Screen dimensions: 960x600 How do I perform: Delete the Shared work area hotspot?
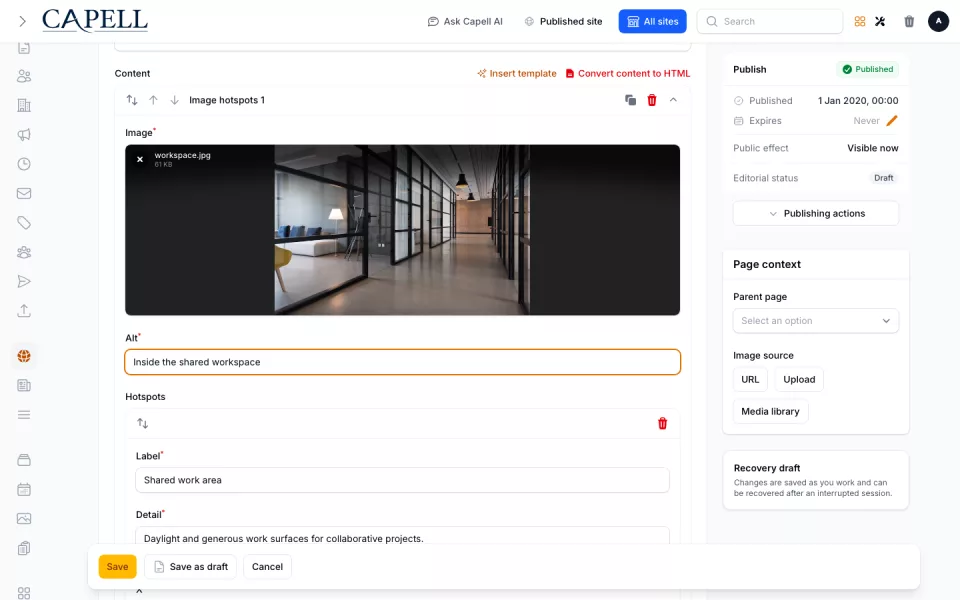pos(662,423)
